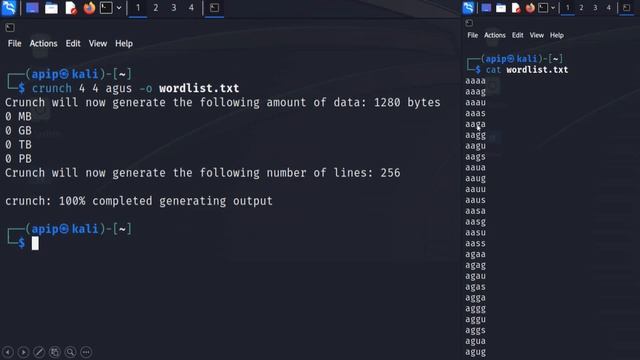The height and width of the screenshot is (360, 640).
Task: Click show desktop icon in right panel
Action: 486,8
